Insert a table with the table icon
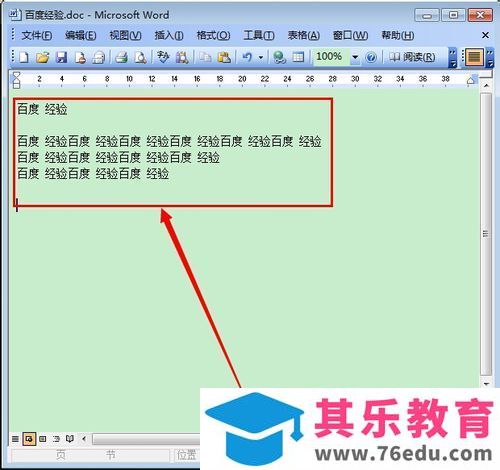 click(x=298, y=57)
